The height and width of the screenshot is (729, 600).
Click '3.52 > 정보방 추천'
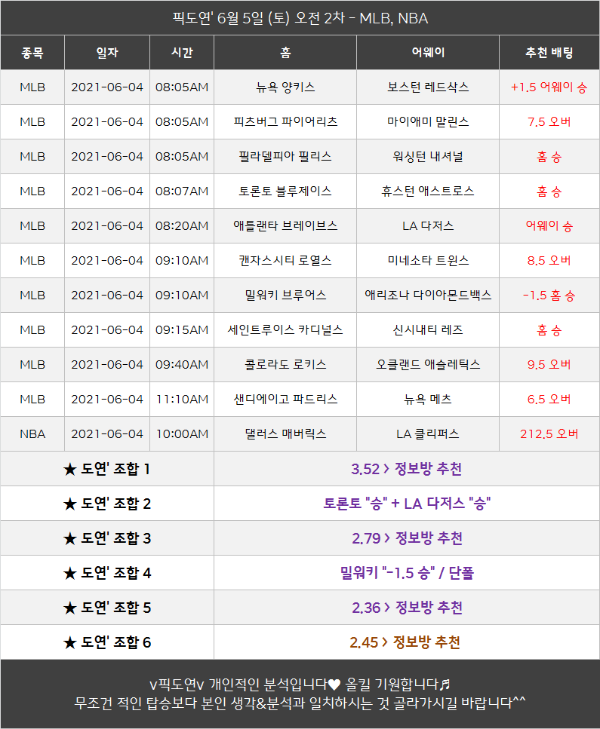click(x=406, y=469)
